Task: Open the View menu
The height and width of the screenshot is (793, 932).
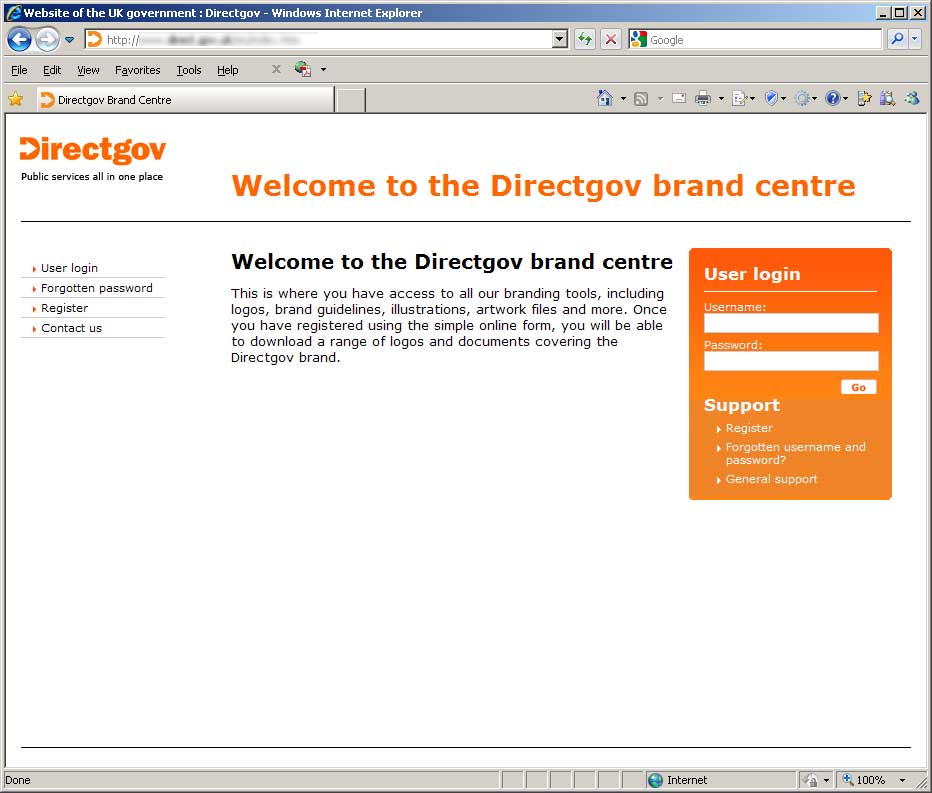Action: click(x=88, y=70)
